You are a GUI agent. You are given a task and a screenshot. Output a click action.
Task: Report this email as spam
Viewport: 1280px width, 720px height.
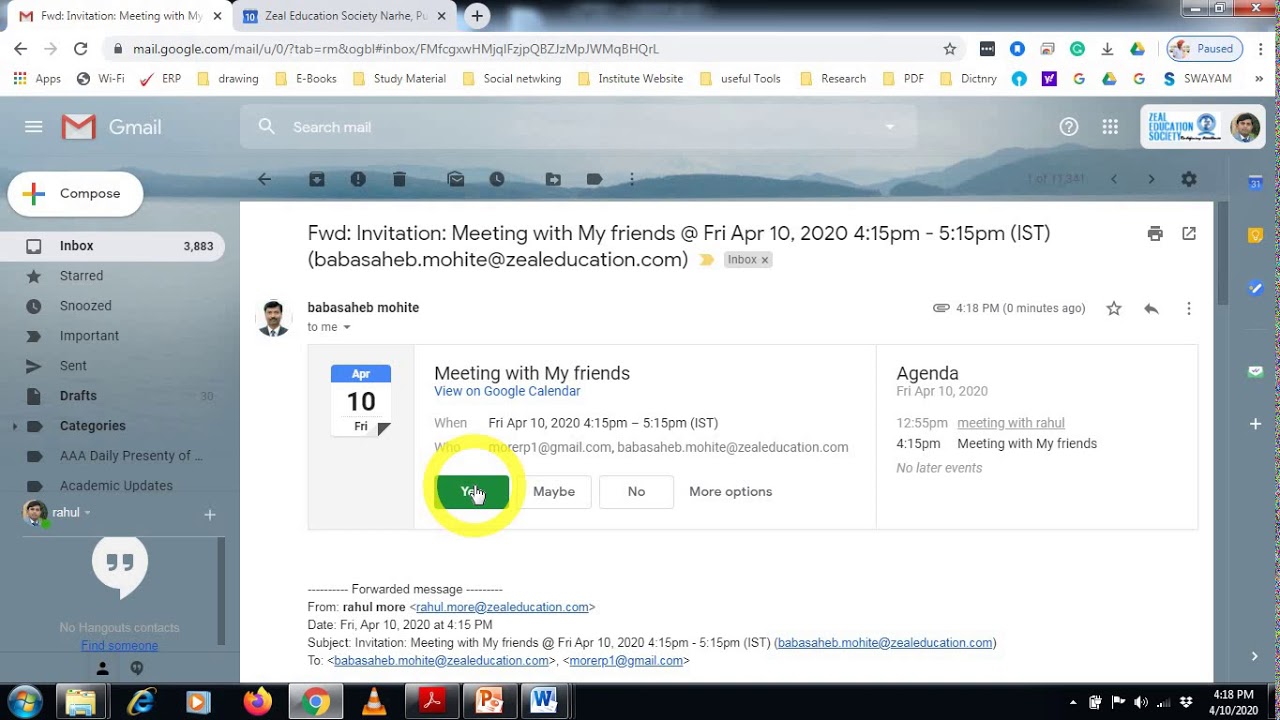[358, 179]
